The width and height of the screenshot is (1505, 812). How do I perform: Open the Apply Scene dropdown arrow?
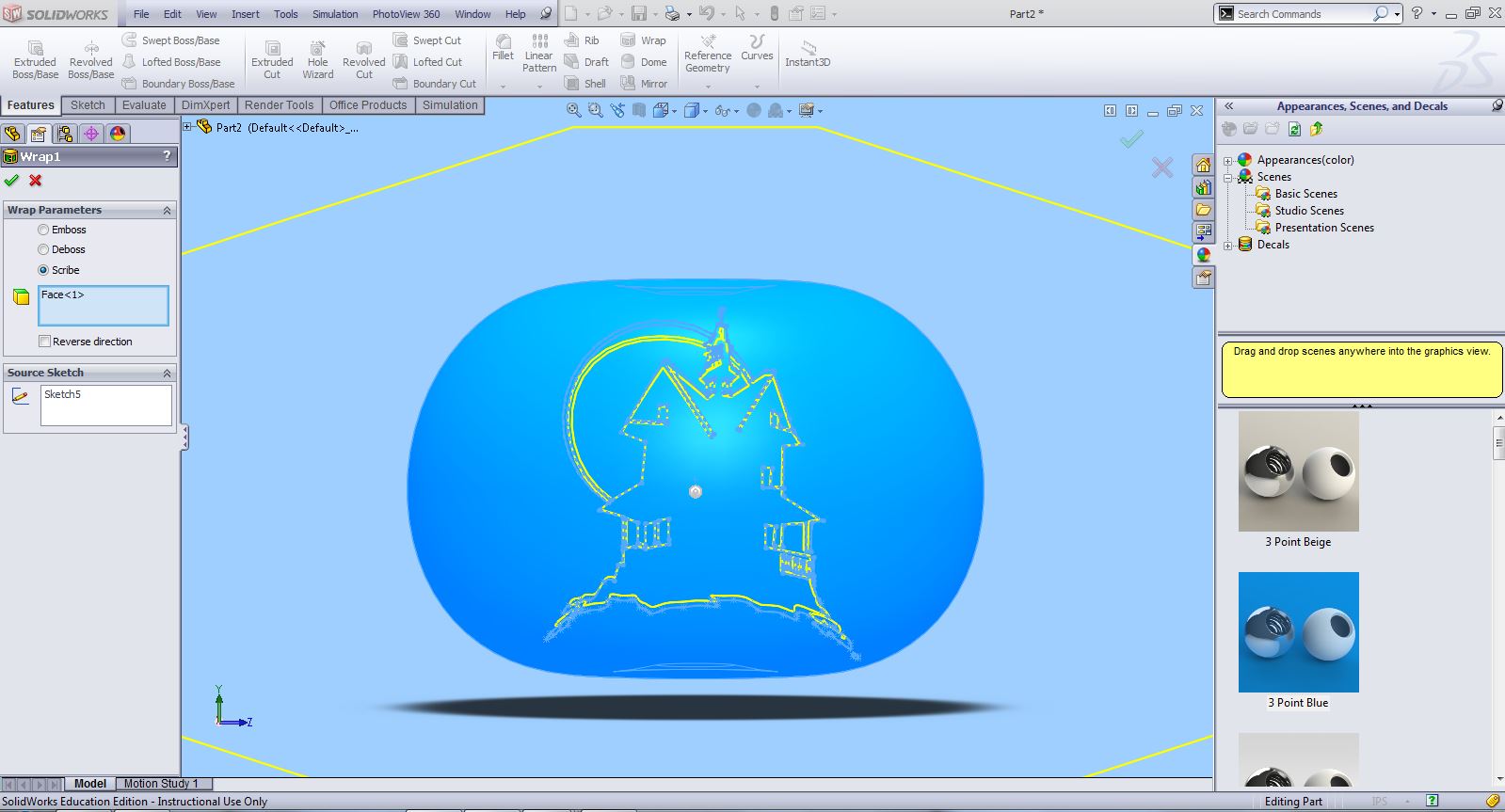point(789,111)
